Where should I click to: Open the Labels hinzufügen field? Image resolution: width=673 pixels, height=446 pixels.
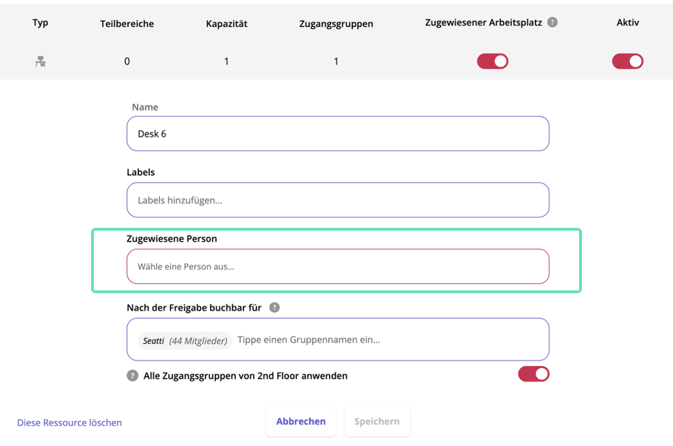click(337, 200)
